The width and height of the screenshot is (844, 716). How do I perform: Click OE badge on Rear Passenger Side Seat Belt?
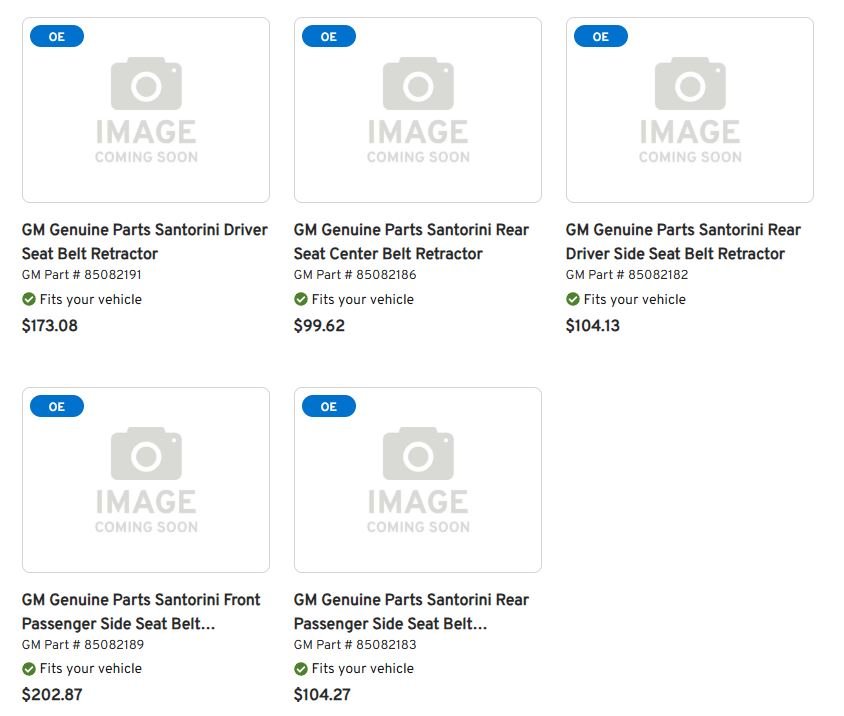coord(328,407)
